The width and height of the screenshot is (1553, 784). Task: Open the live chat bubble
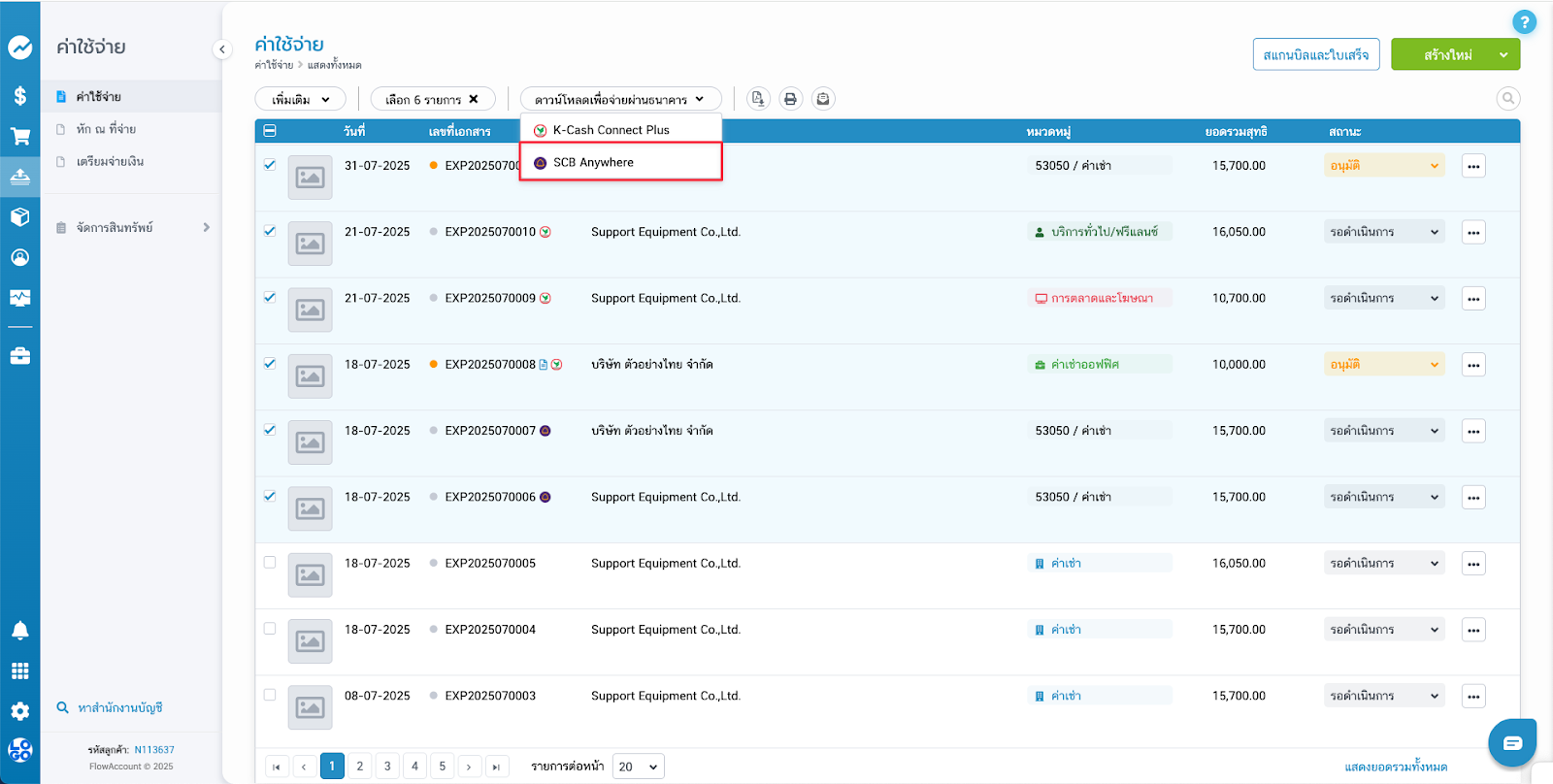(x=1511, y=743)
